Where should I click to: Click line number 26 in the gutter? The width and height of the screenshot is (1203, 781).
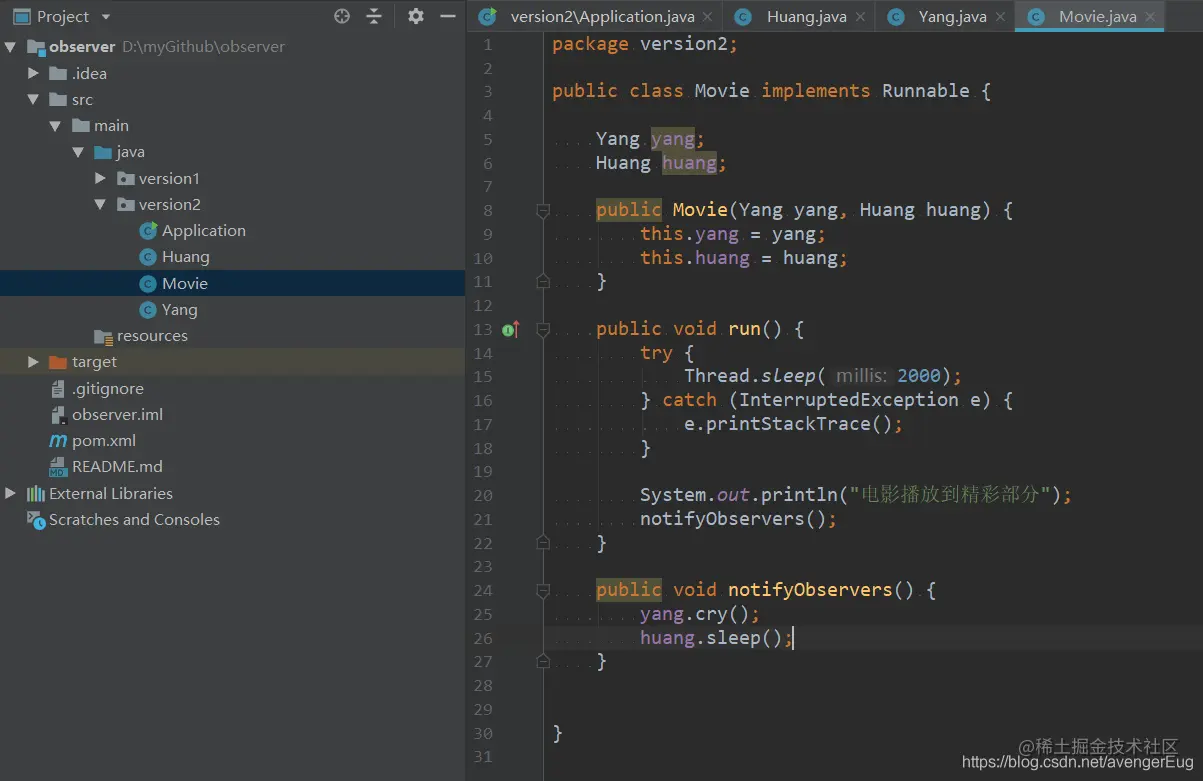pos(483,638)
